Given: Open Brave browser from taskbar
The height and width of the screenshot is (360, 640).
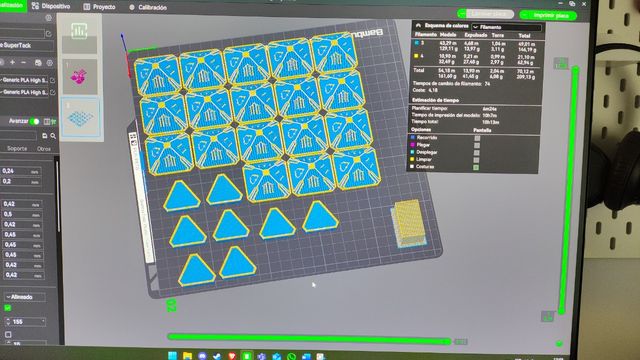Looking at the screenshot, I should (x=232, y=356).
